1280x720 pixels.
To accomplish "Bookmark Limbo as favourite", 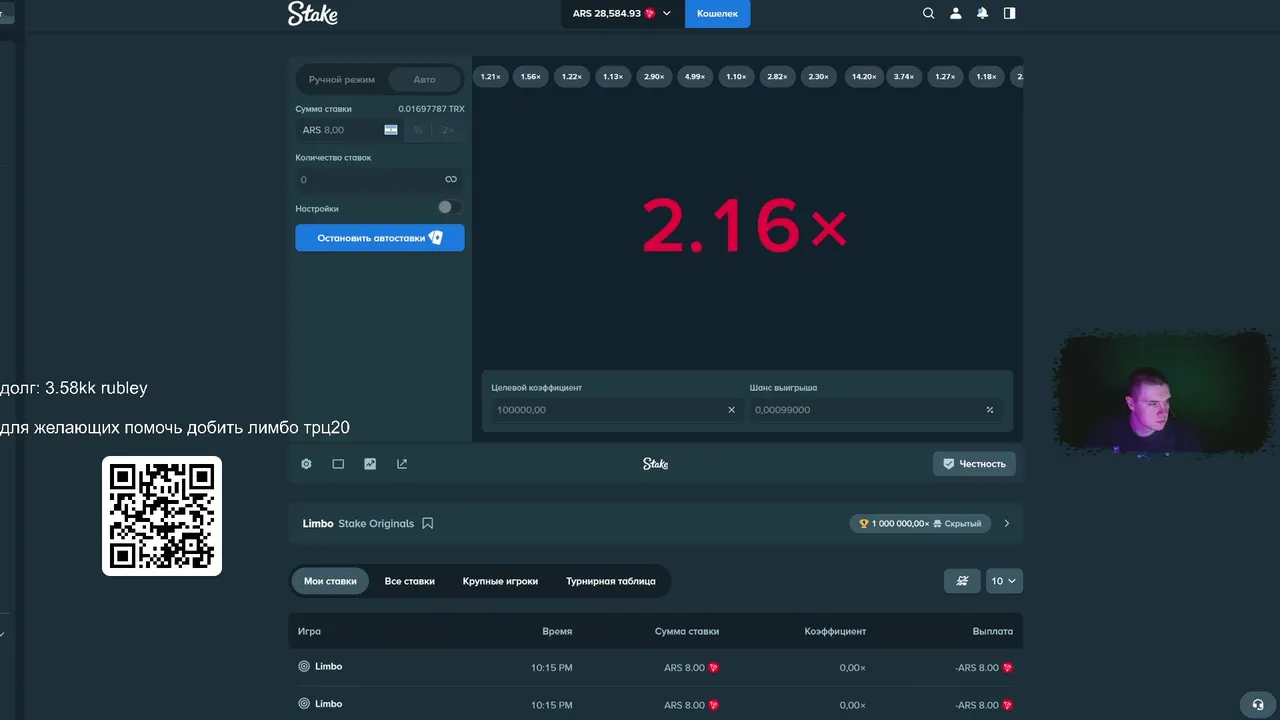I will tap(428, 523).
